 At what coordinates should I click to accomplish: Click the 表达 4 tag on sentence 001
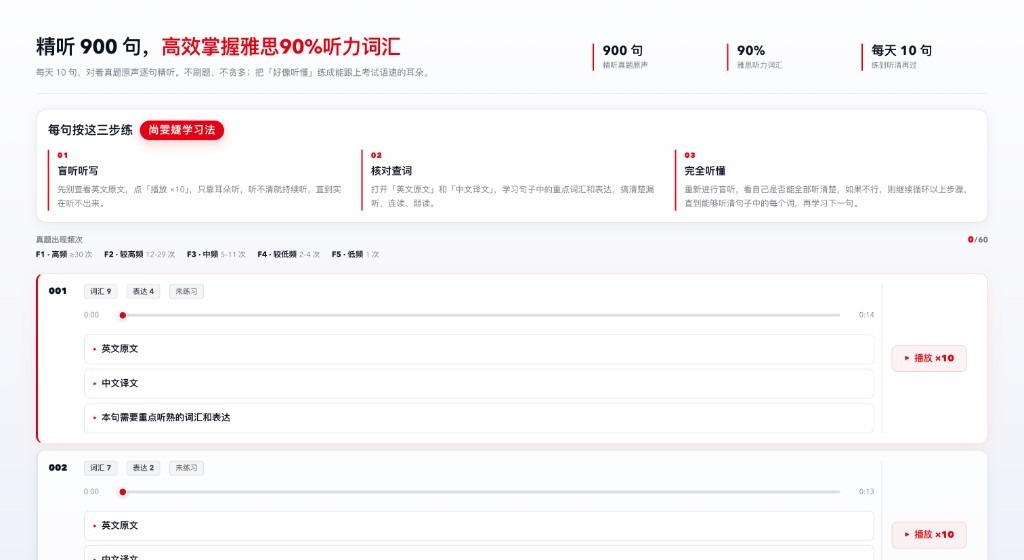click(143, 291)
